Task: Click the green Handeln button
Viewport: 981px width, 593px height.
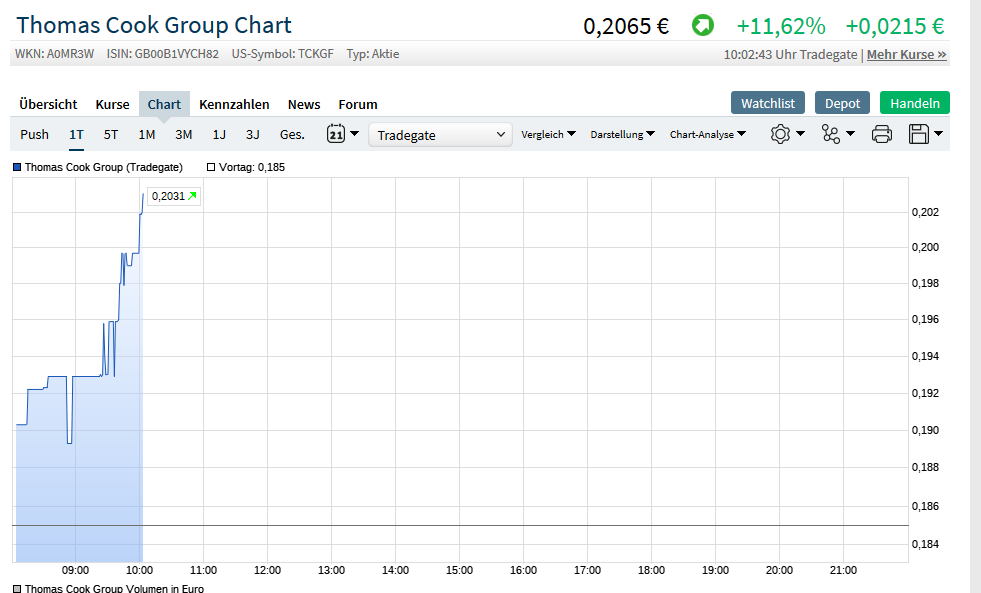Action: pyautogui.click(x=914, y=102)
